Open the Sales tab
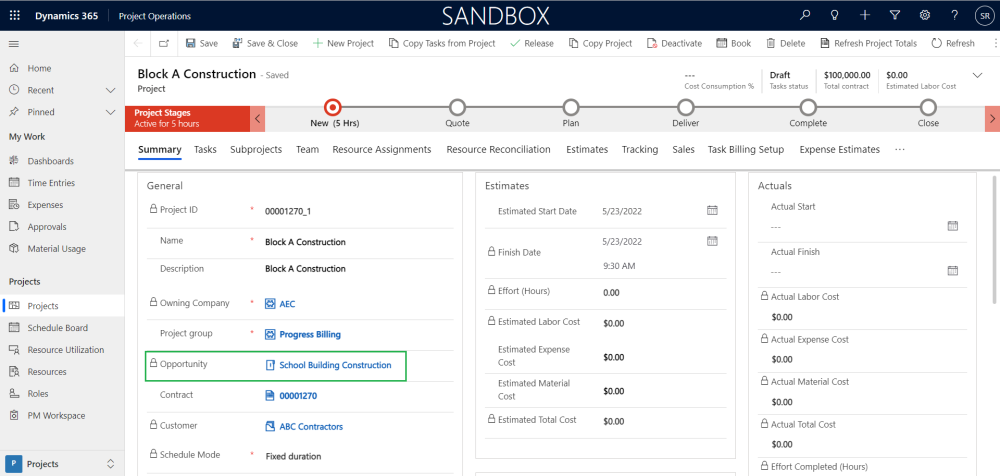The height and width of the screenshot is (476, 1000). [x=683, y=150]
